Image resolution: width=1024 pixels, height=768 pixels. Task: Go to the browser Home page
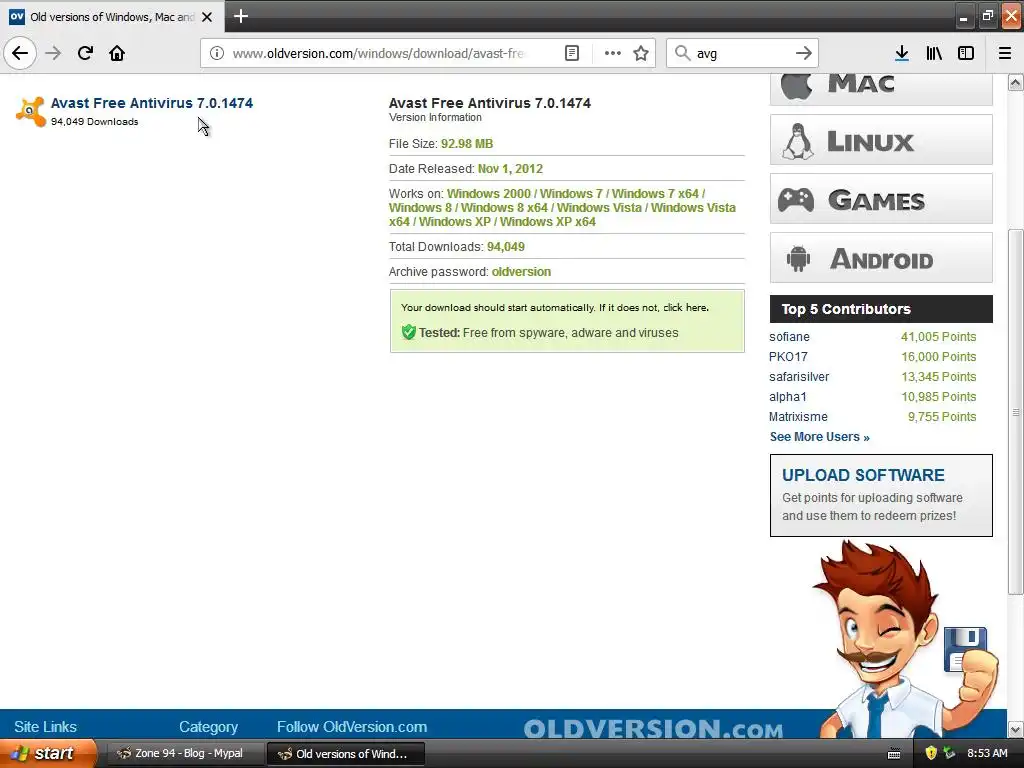(117, 53)
